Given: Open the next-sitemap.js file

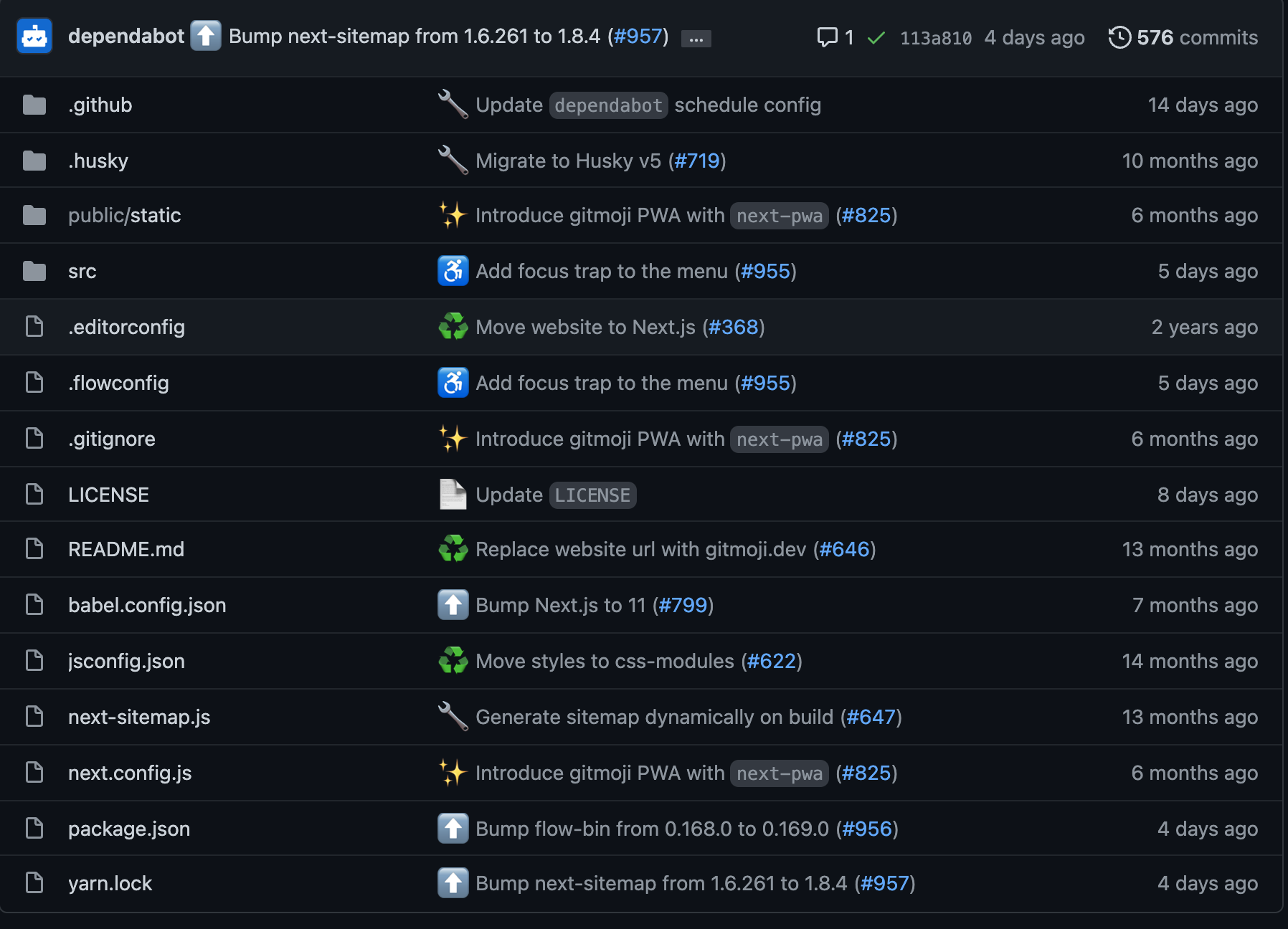Looking at the screenshot, I should click(x=139, y=717).
